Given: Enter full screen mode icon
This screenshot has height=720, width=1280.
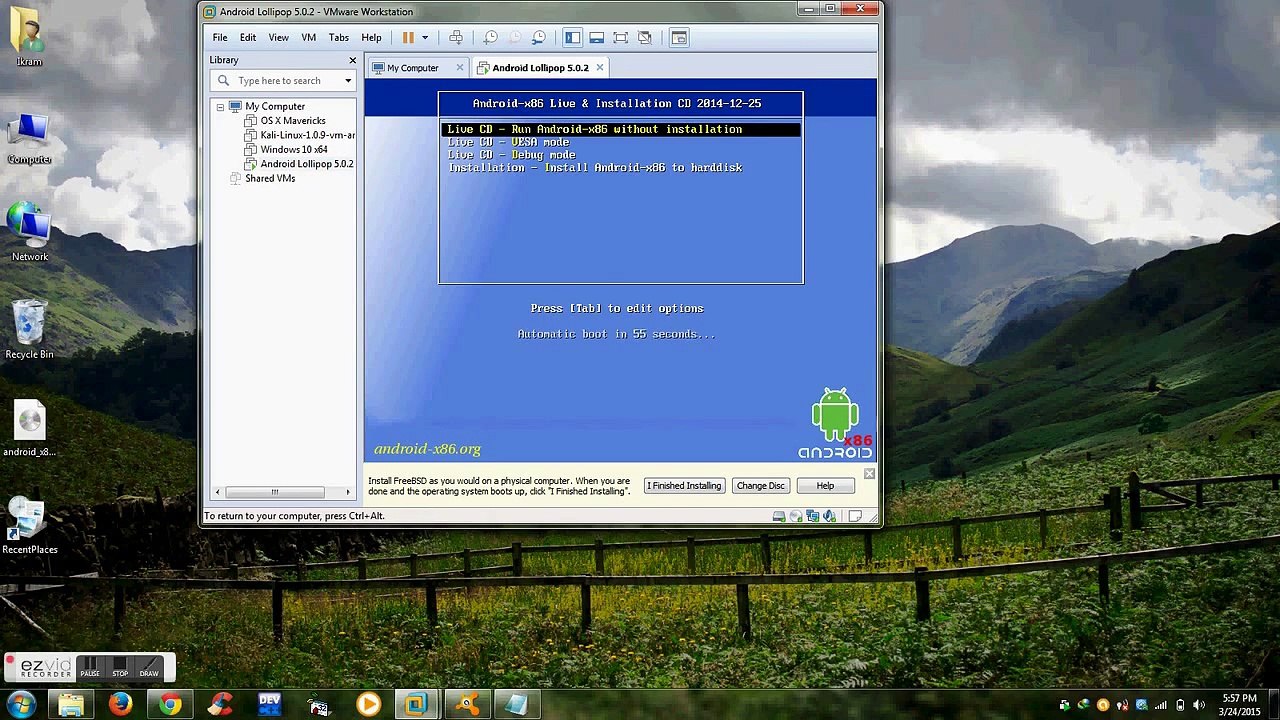Looking at the screenshot, I should tap(620, 37).
